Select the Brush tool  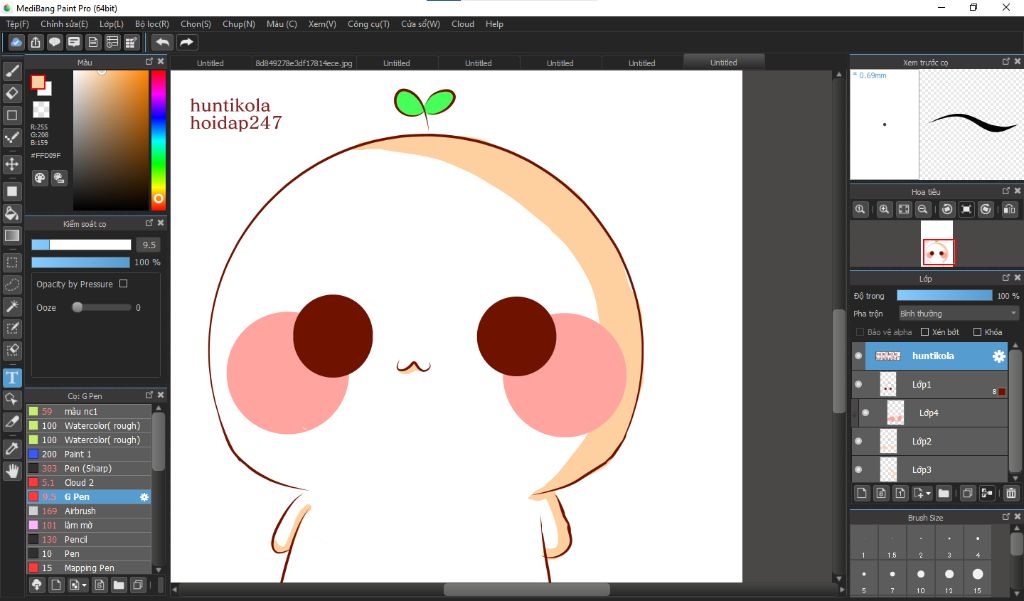(12, 71)
